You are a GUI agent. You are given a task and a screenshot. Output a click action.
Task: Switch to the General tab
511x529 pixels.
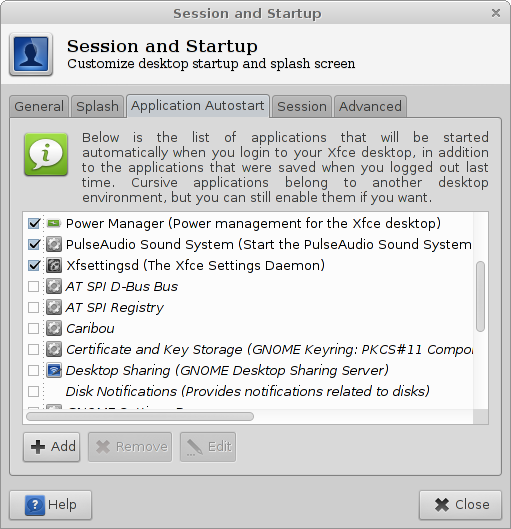39,107
